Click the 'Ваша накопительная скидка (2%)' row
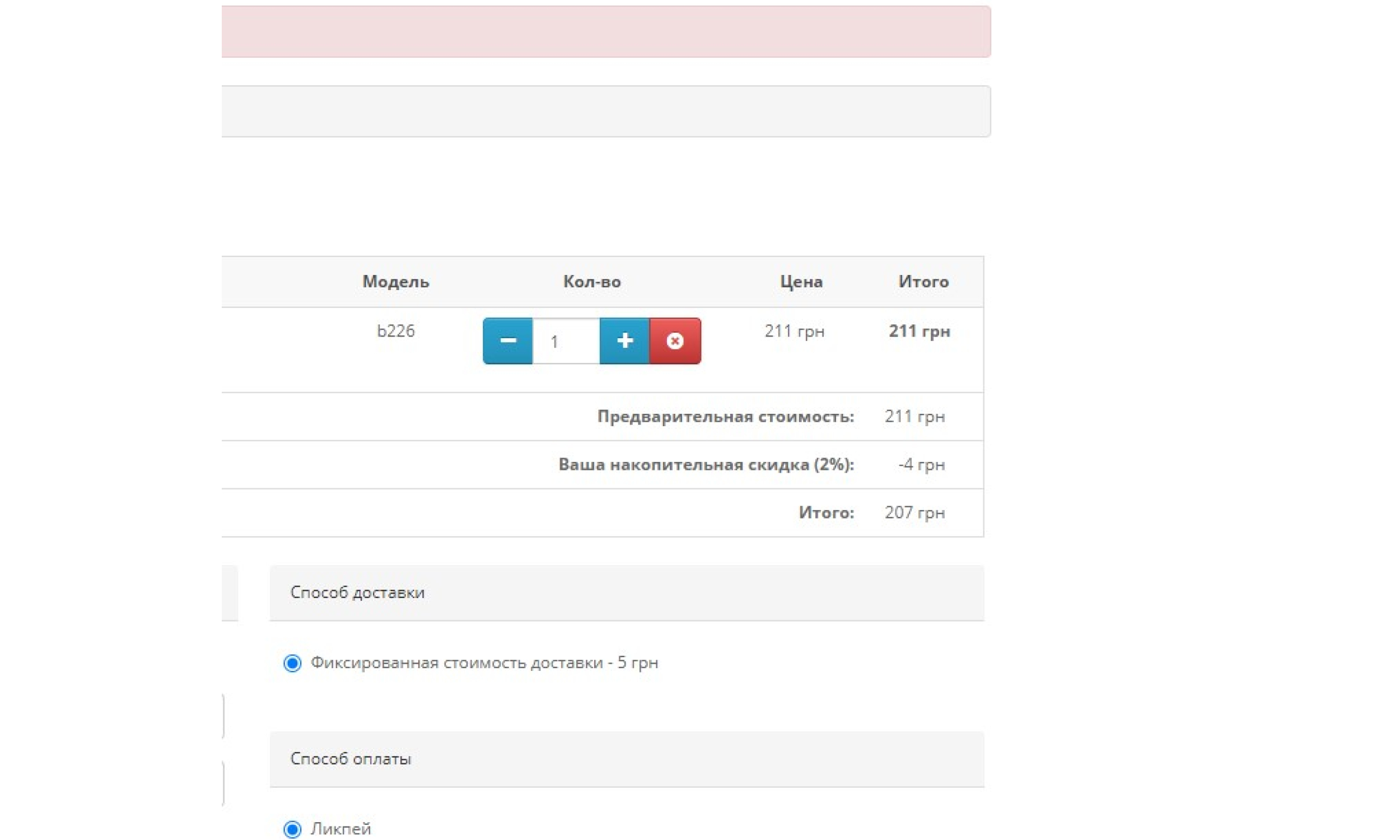Image resolution: width=1400 pixels, height=840 pixels. click(706, 465)
